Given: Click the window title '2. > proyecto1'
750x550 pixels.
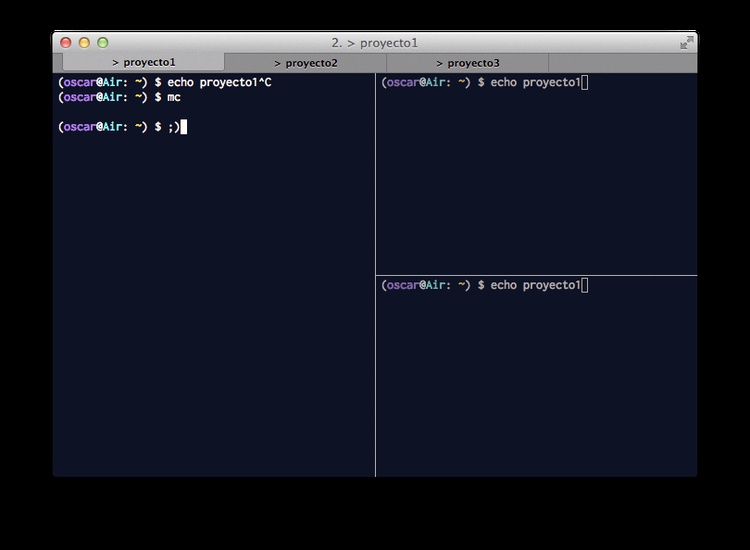Looking at the screenshot, I should coord(374,43).
